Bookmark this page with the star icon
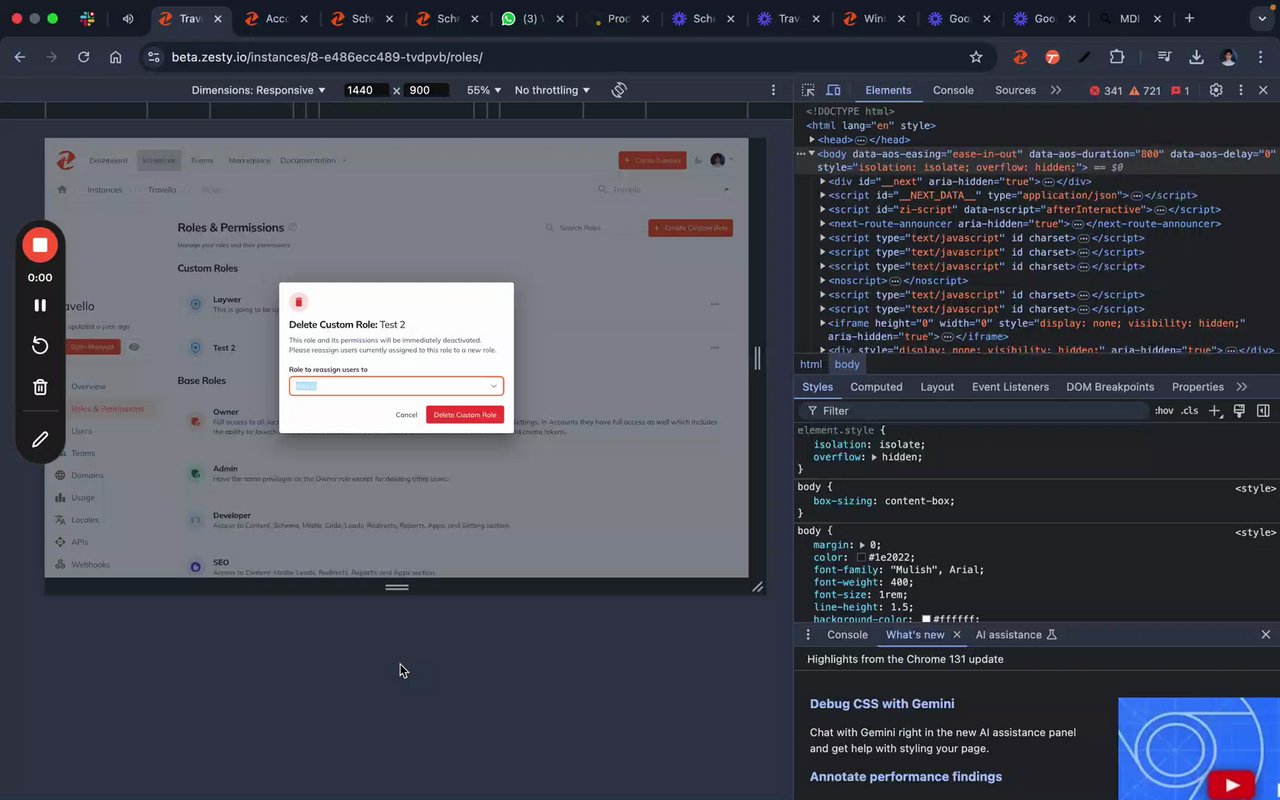 976,57
